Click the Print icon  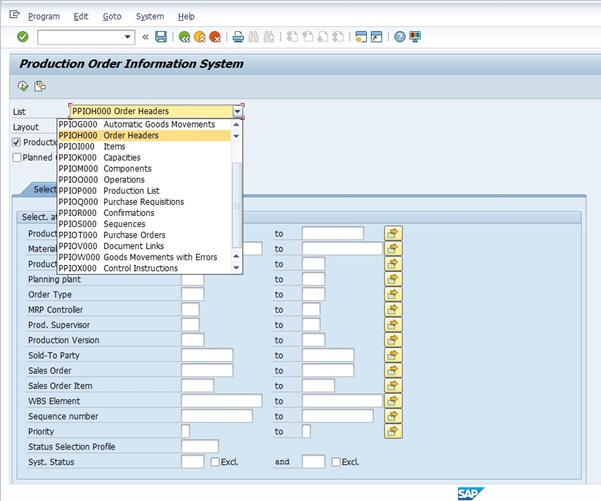tap(238, 37)
